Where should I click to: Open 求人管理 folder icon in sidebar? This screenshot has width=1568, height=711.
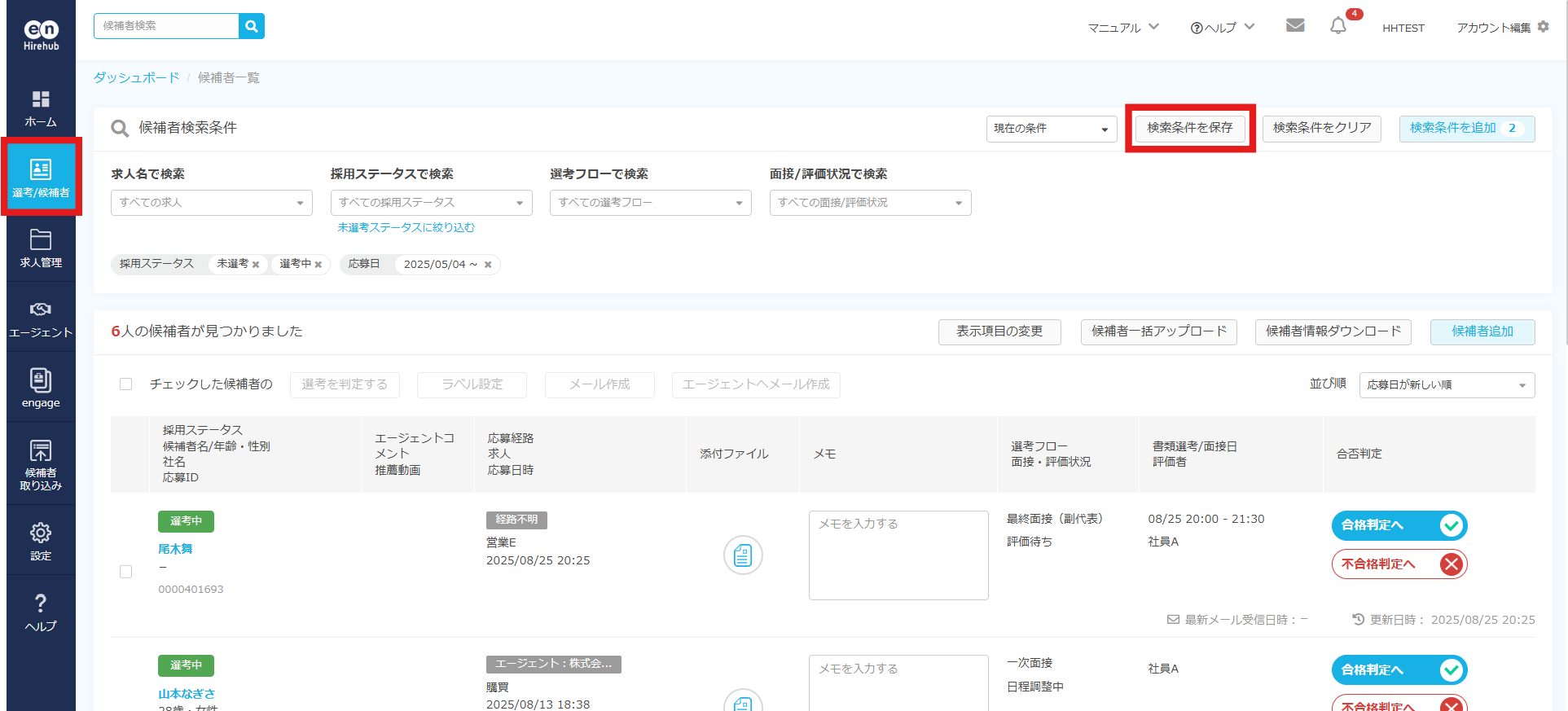click(x=41, y=248)
